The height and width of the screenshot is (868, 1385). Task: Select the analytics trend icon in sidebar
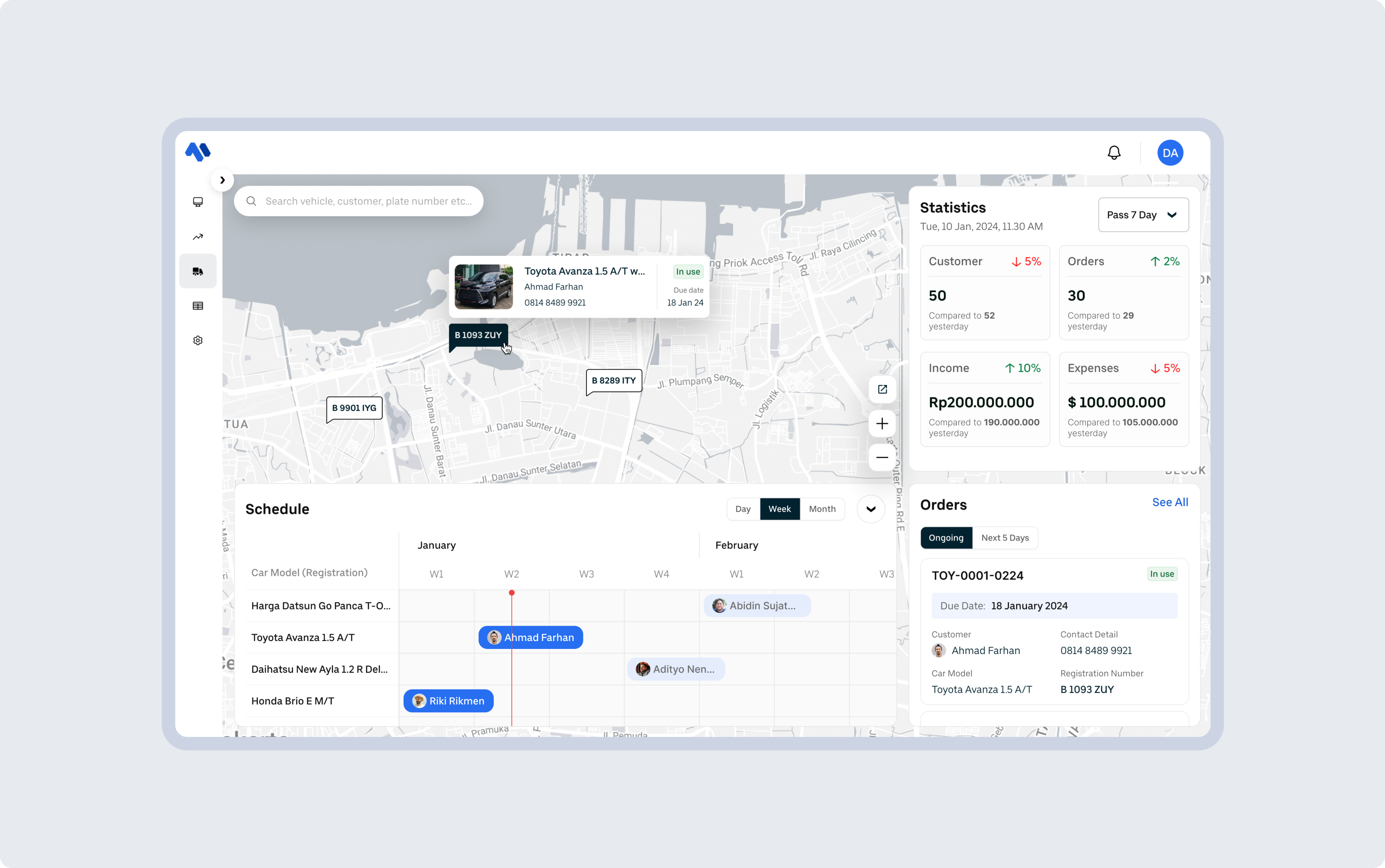[198, 237]
